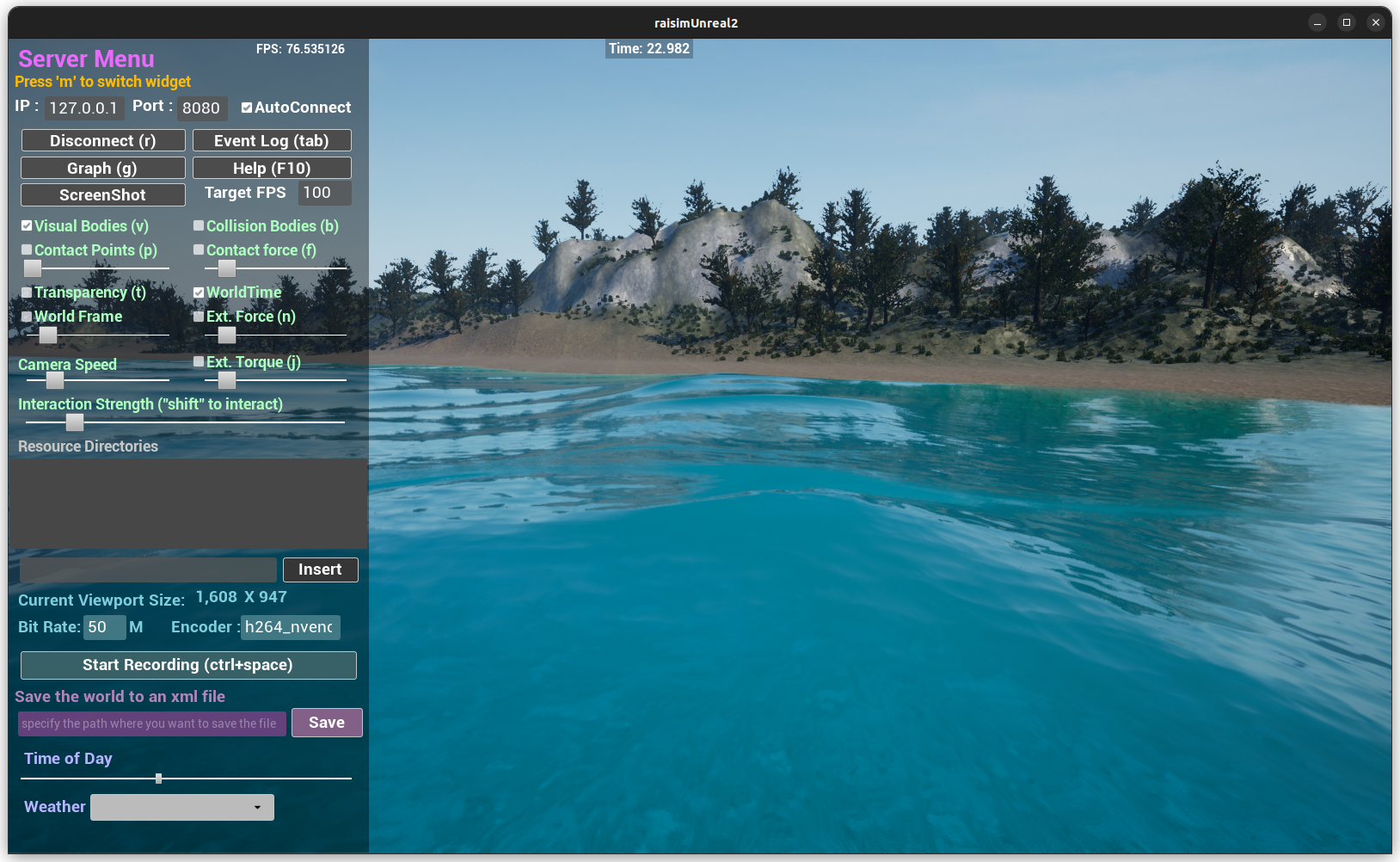Image resolution: width=1400 pixels, height=862 pixels.
Task: Take a ScreenShot
Action: 103,195
